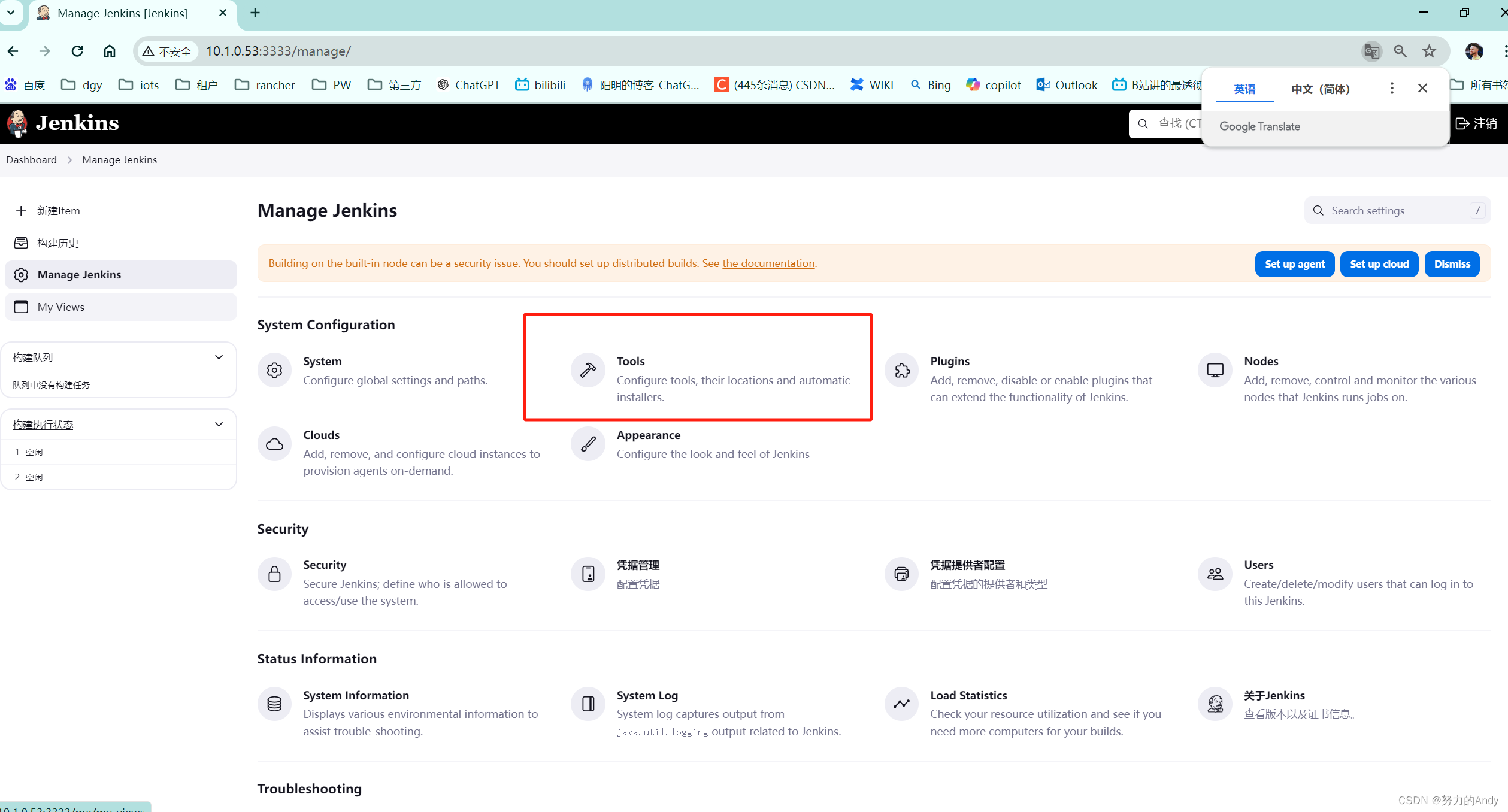Click the Manage Jenkins breadcrumb item

click(x=120, y=160)
